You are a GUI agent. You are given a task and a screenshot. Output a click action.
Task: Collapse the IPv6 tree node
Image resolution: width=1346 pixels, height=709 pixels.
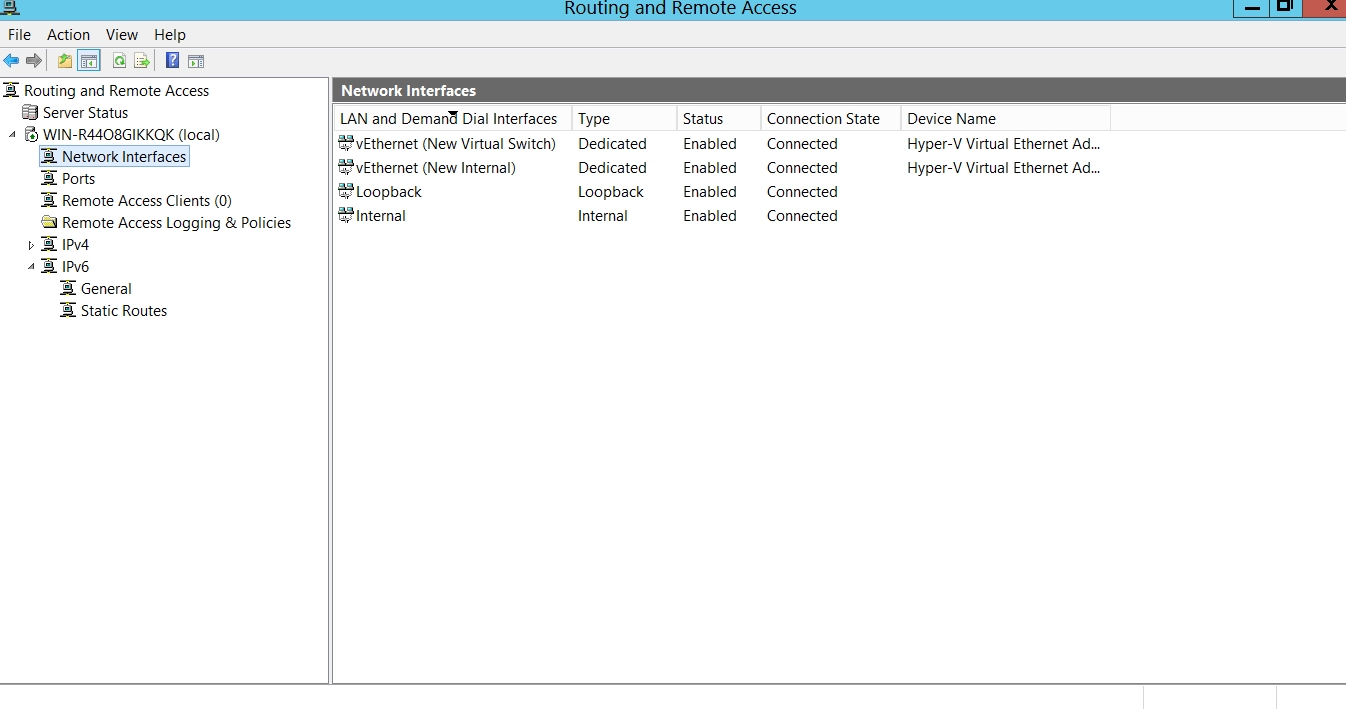31,267
